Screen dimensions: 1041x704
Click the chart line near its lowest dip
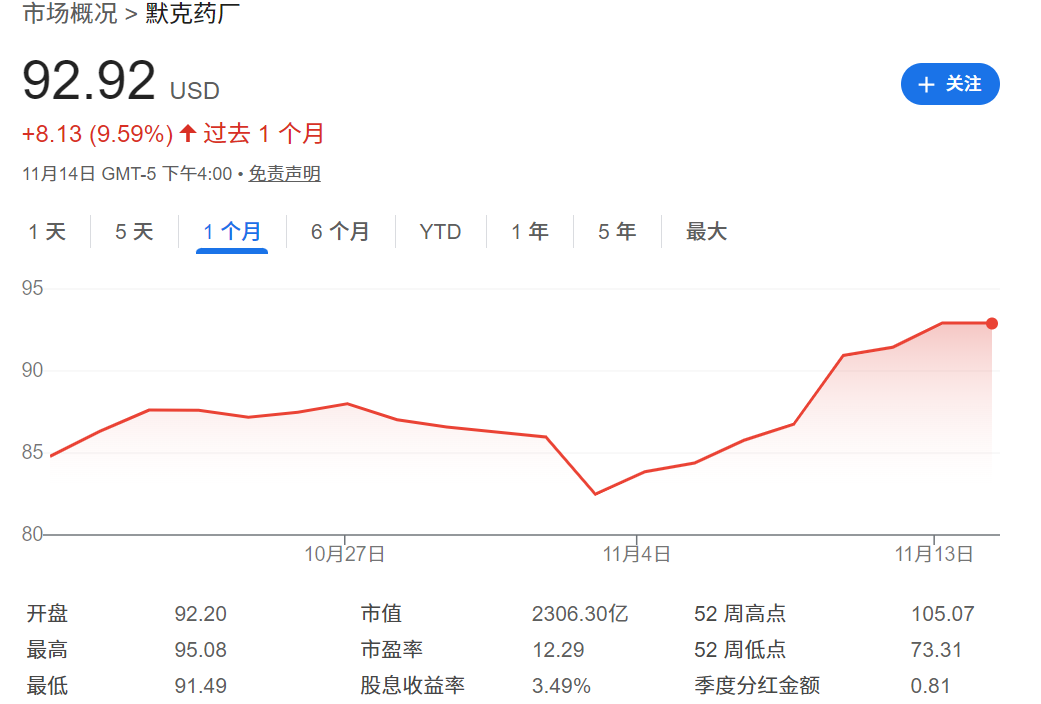[x=597, y=492]
